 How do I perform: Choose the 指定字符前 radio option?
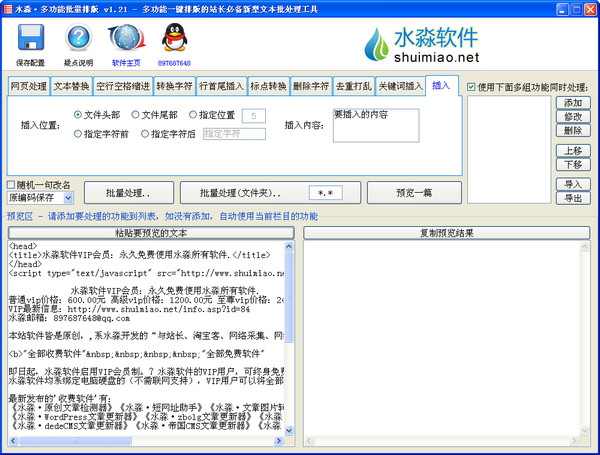[x=79, y=133]
